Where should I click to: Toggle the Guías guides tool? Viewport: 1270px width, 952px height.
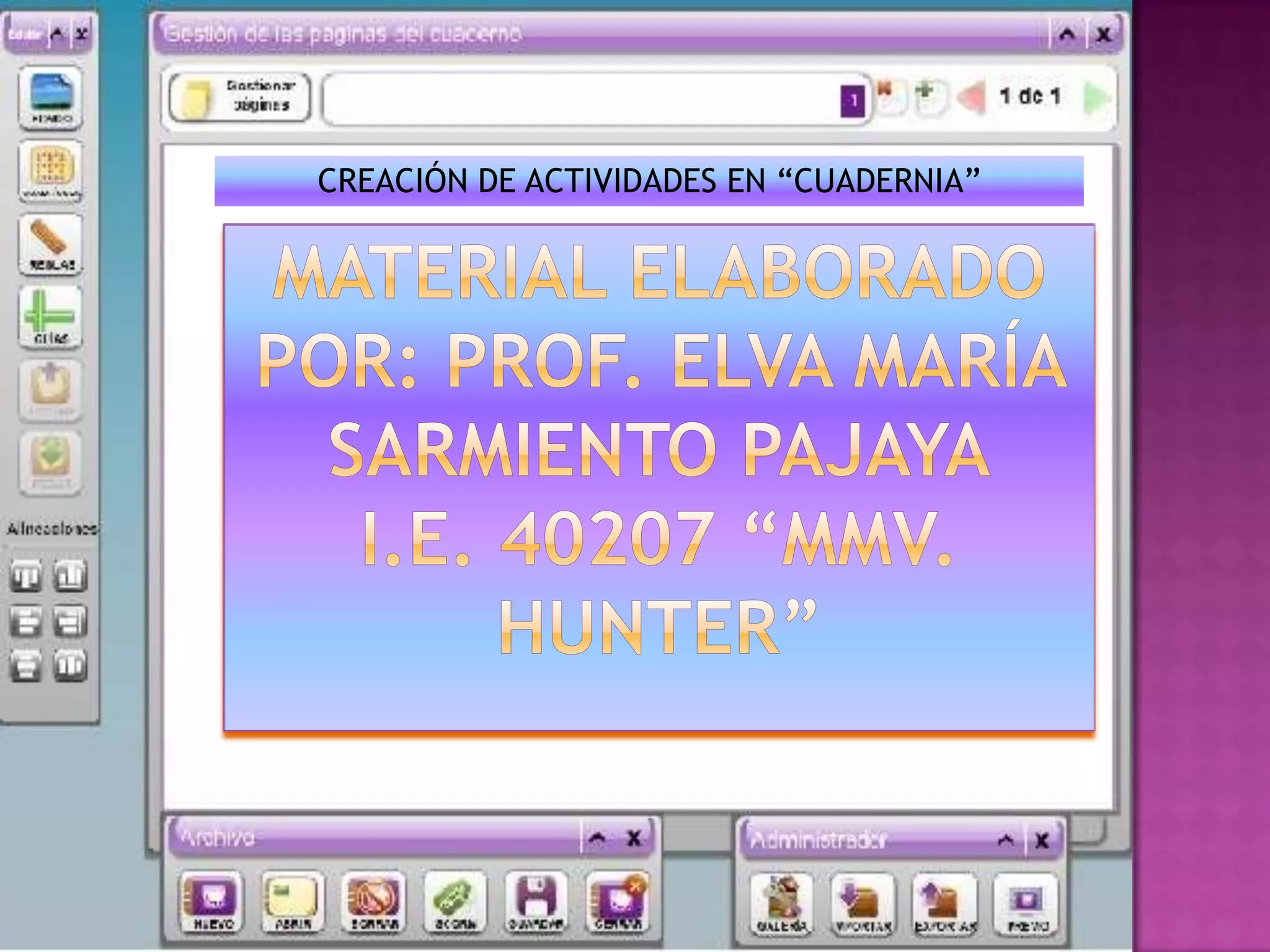[51, 317]
